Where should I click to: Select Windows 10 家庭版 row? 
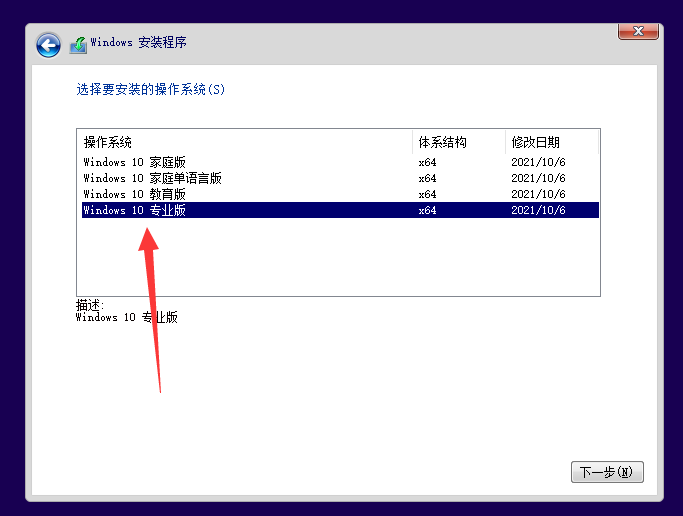(341, 162)
